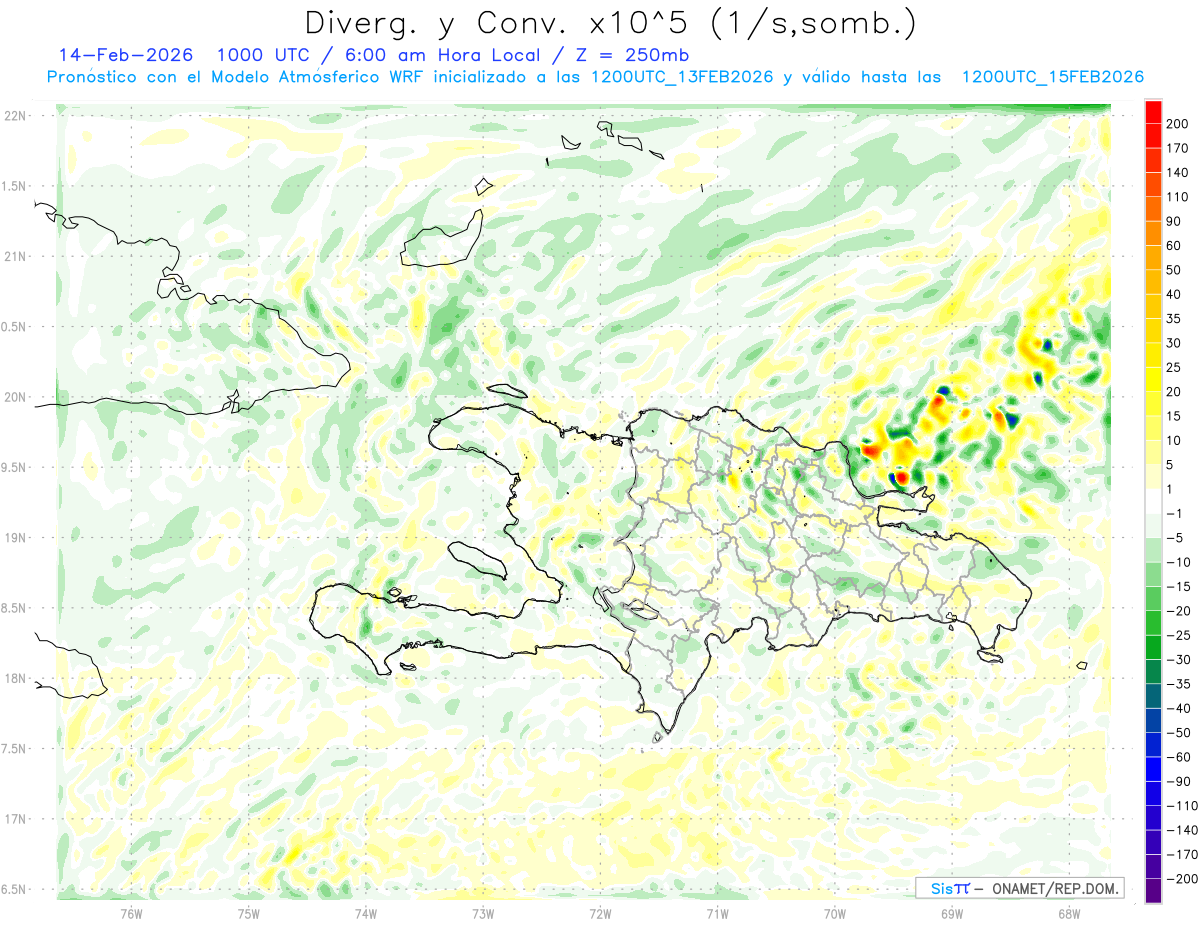The height and width of the screenshot is (927, 1200).
Task: Click the '20N' latitude label
Action: point(15,397)
